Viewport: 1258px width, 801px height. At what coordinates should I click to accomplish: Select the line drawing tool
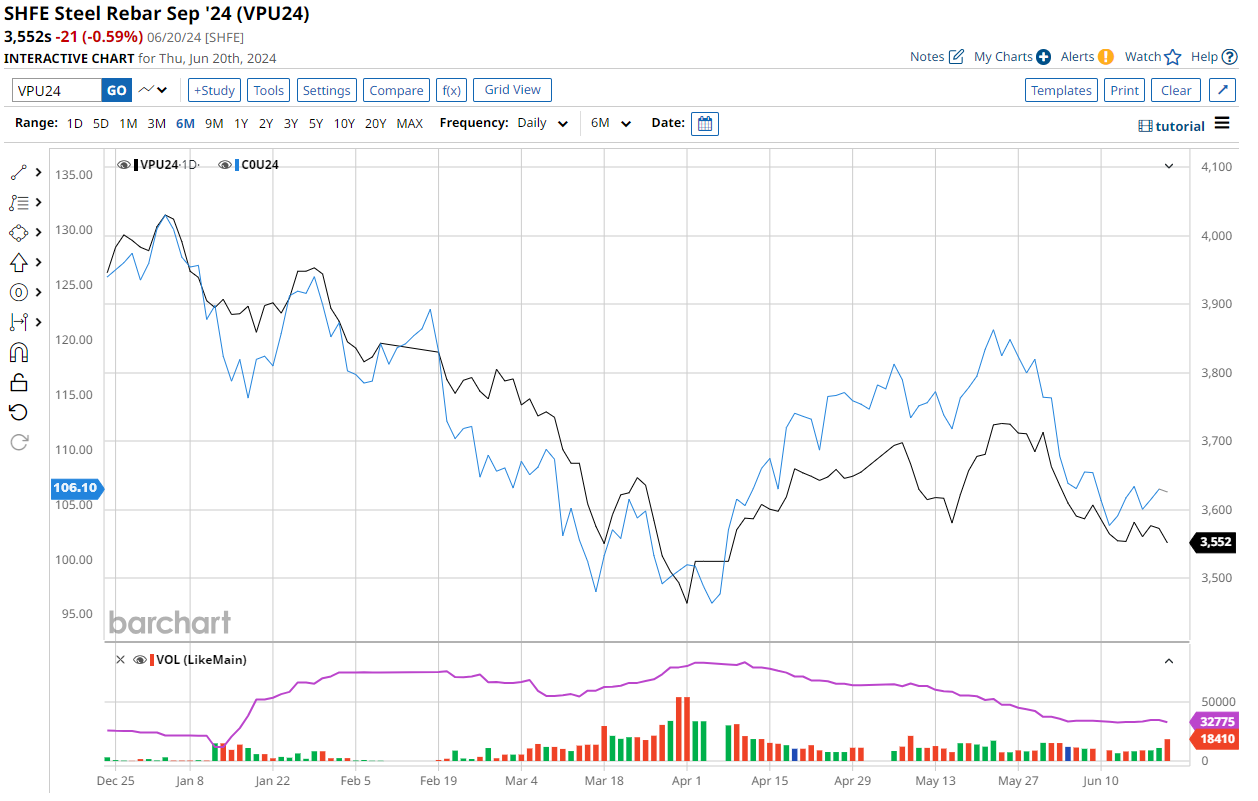click(19, 172)
